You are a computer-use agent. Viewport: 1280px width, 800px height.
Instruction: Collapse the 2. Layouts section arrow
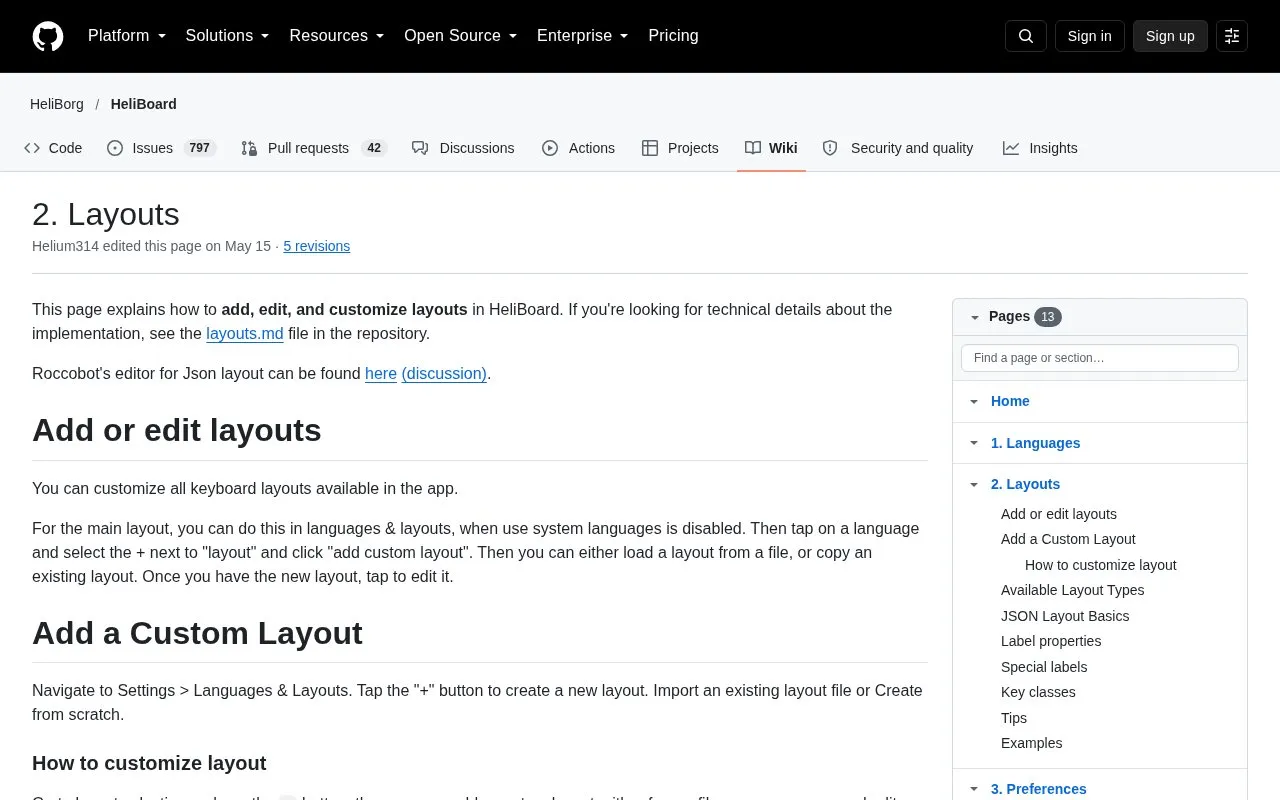point(974,485)
